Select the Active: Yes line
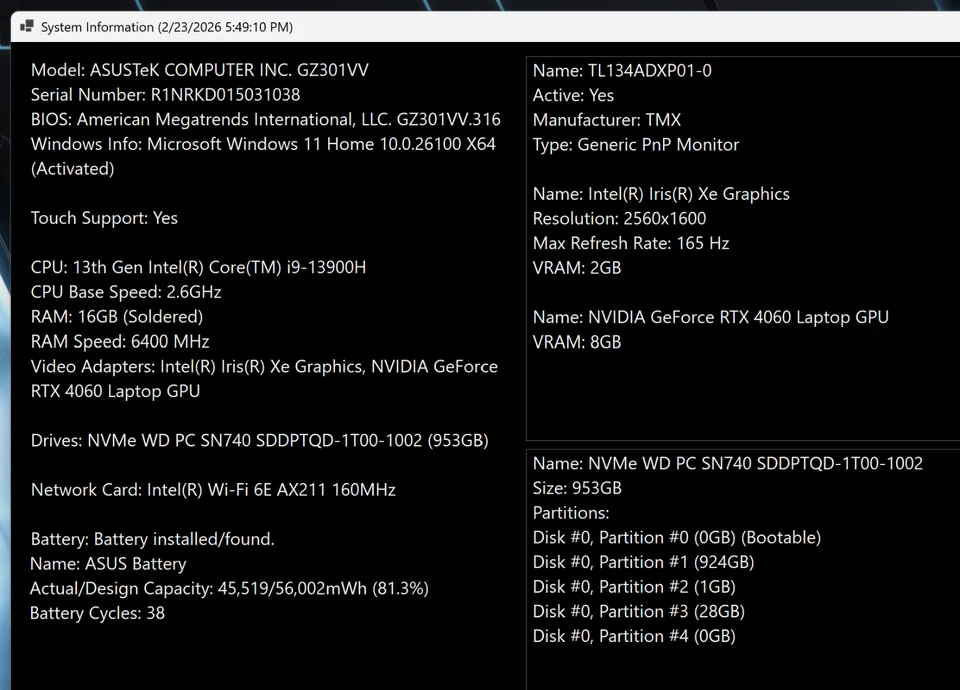Screen dimensions: 960x690 573,95
